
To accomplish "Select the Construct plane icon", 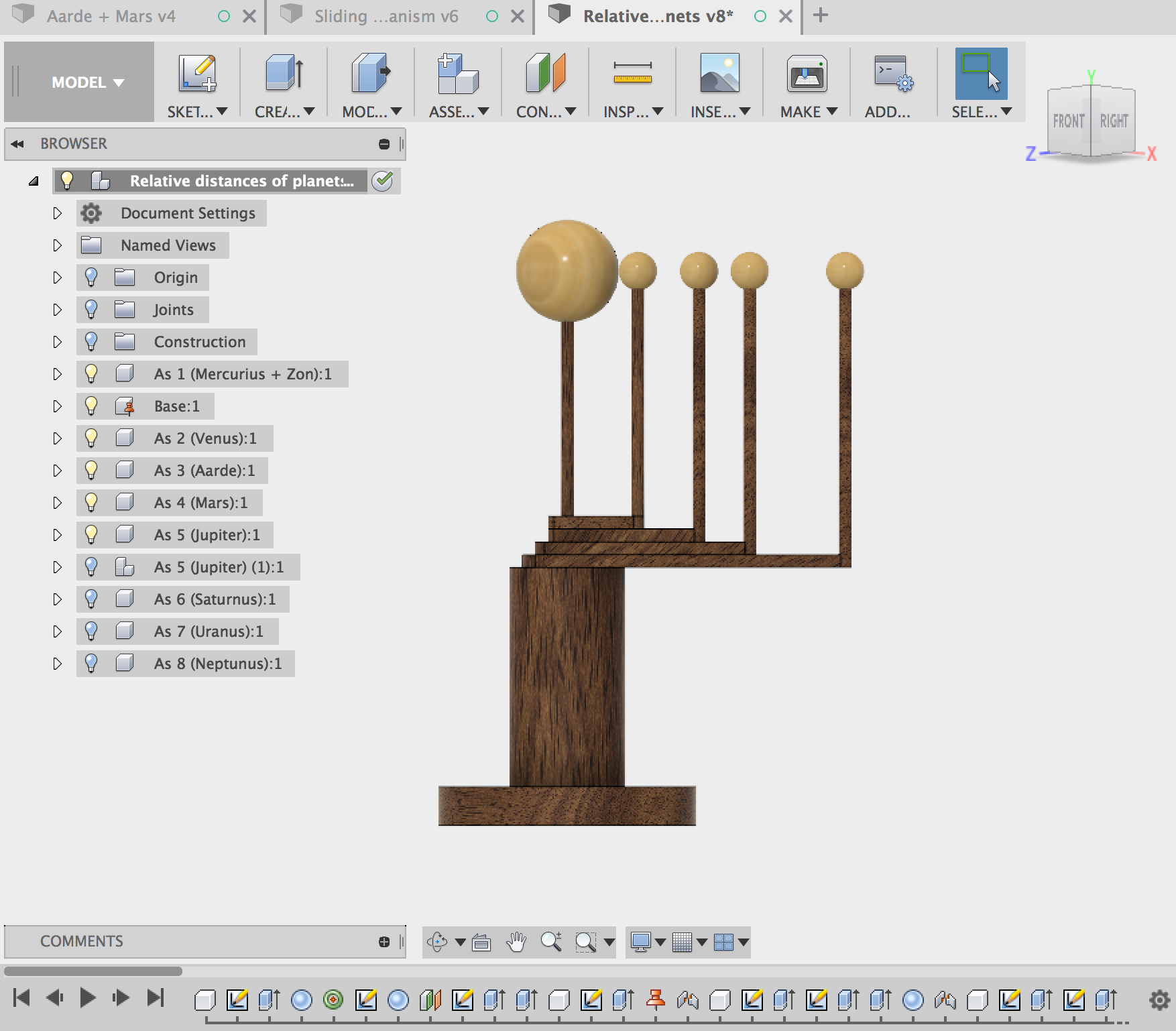I will coord(545,73).
